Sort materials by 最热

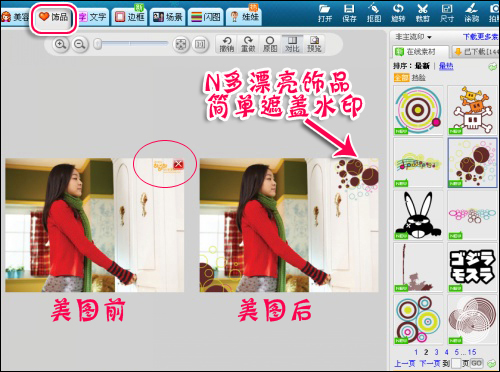[446, 66]
